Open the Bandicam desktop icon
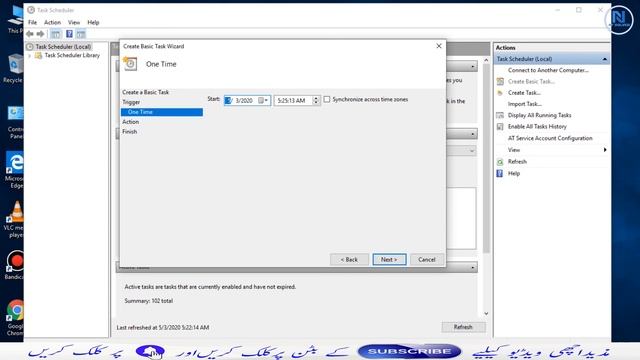The image size is (640, 360). [x=16, y=265]
